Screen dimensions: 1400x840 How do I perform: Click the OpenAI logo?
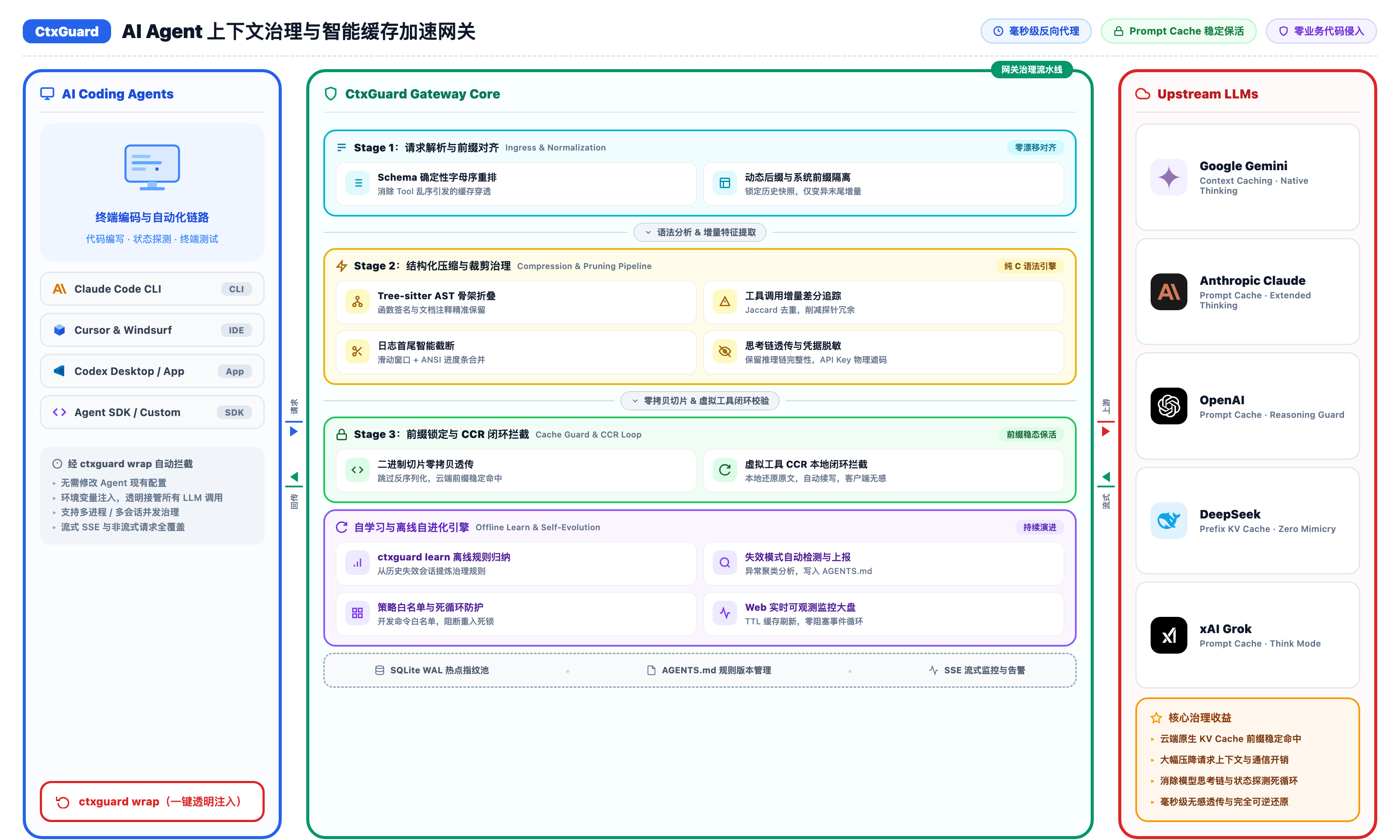1169,406
